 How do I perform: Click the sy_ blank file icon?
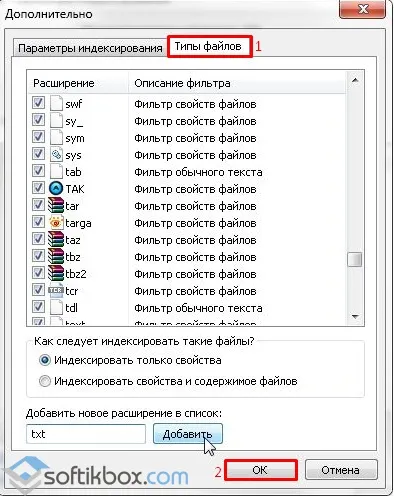click(56, 121)
